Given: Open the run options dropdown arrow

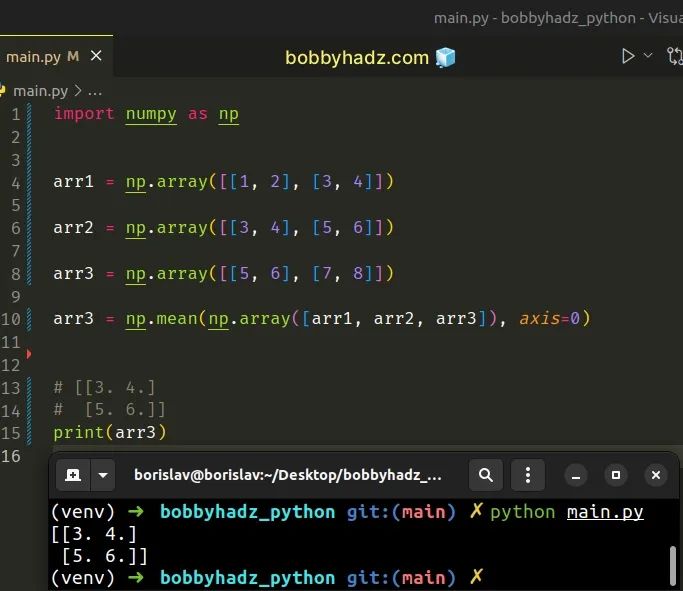Looking at the screenshot, I should pyautogui.click(x=648, y=56).
